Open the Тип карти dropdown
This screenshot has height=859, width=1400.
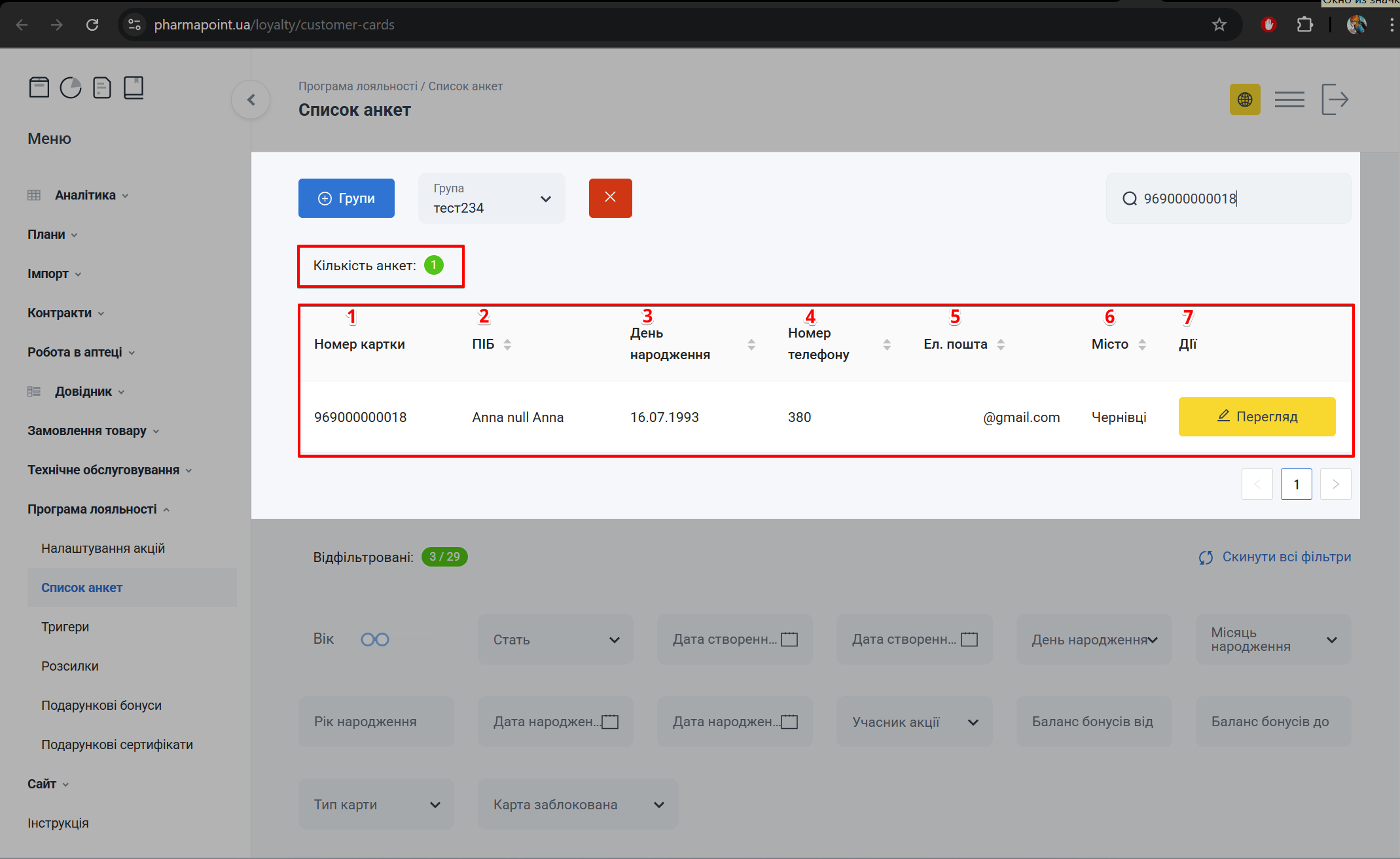(376, 804)
